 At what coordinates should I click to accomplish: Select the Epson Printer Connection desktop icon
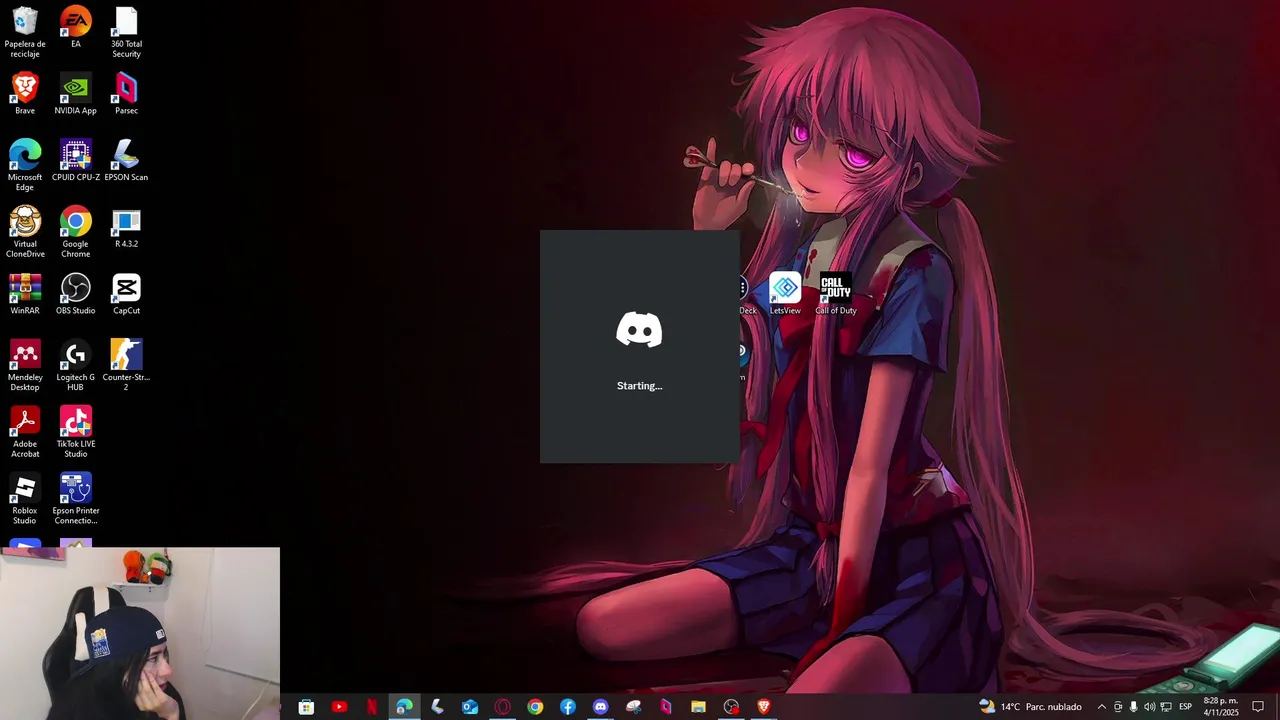tap(75, 498)
